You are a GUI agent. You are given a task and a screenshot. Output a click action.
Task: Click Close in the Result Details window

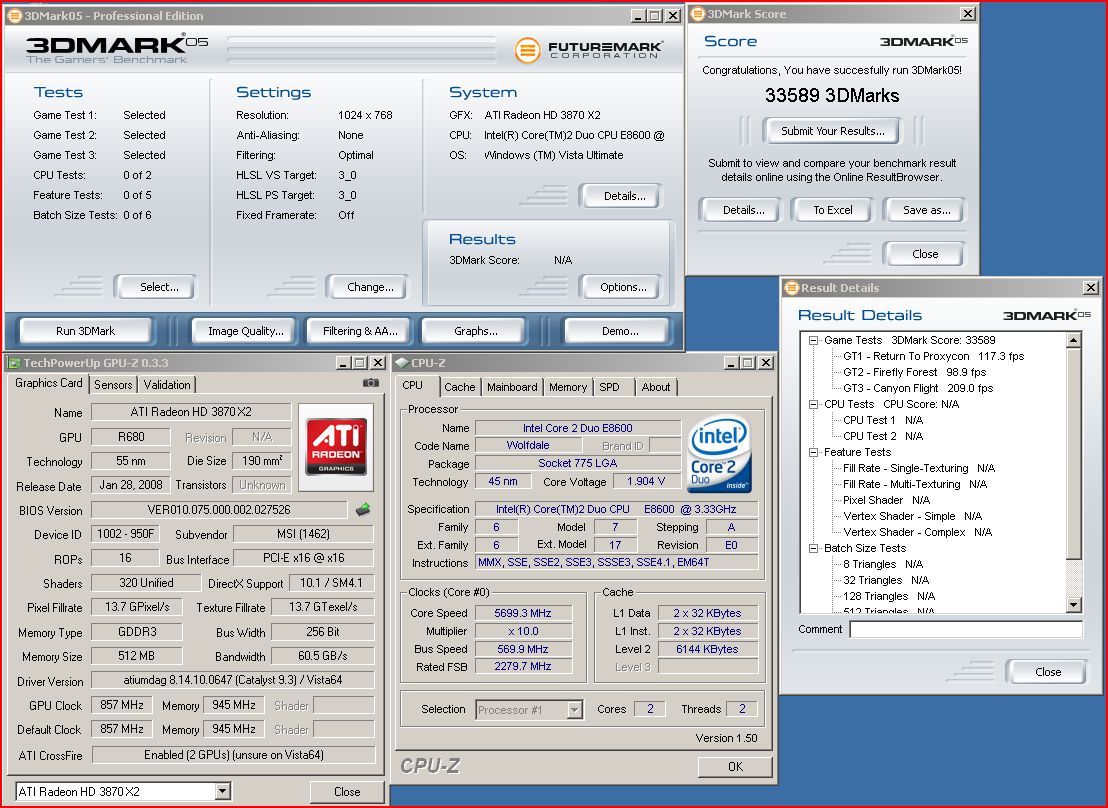1048,672
